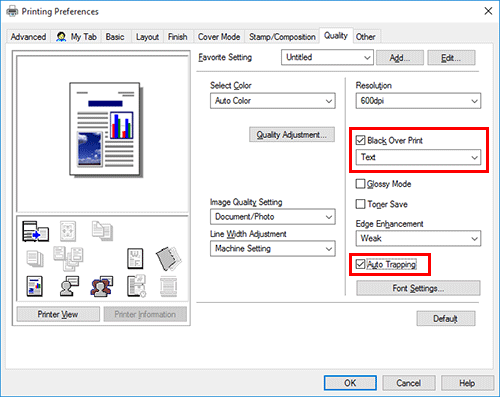Open the Line Width Adjustment dropdown
This screenshot has width=500, height=397.
(273, 249)
